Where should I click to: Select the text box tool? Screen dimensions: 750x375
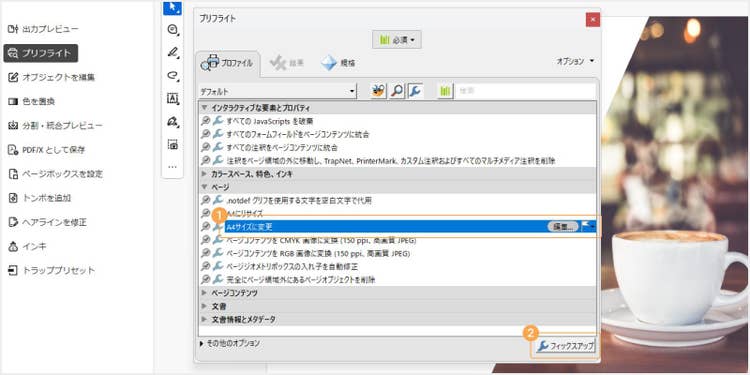coord(172,98)
